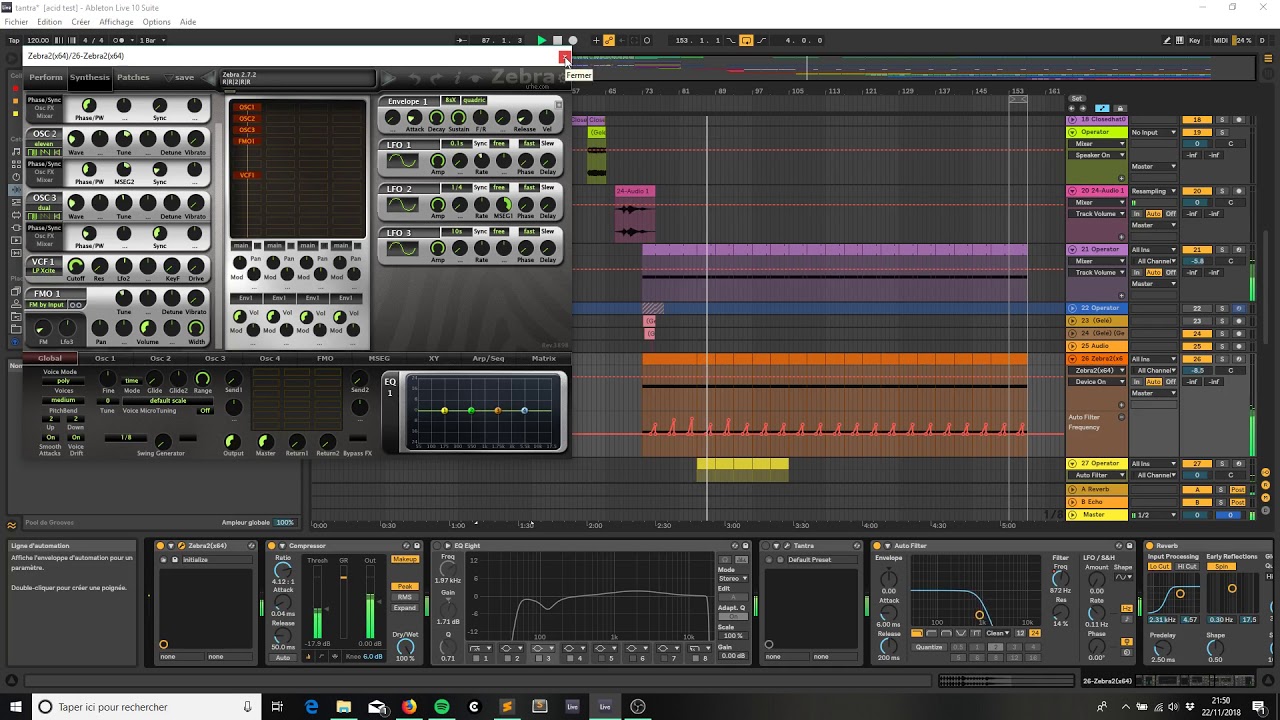1280x720 pixels.
Task: Click the Zebra Voice Mode poly selector
Action: tap(63, 381)
